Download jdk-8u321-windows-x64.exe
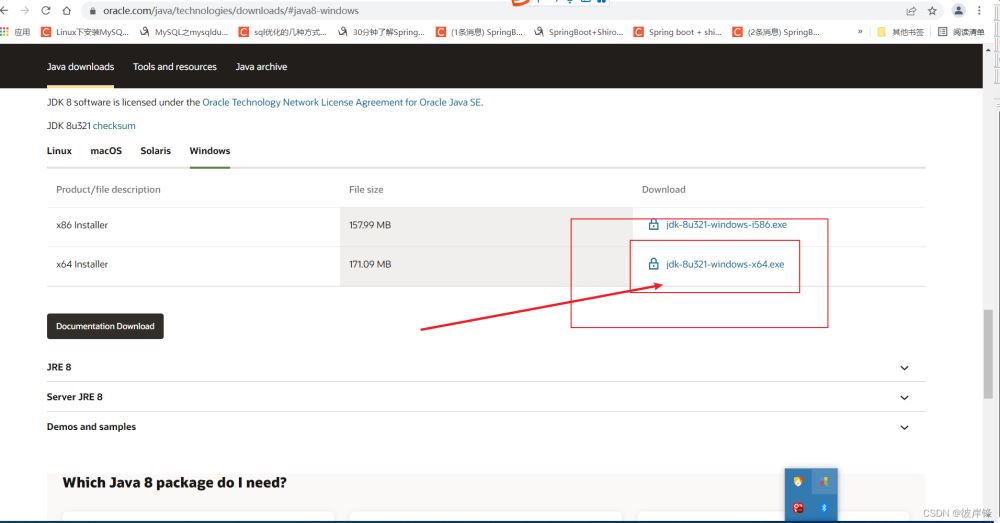1000x523 pixels. click(725, 264)
